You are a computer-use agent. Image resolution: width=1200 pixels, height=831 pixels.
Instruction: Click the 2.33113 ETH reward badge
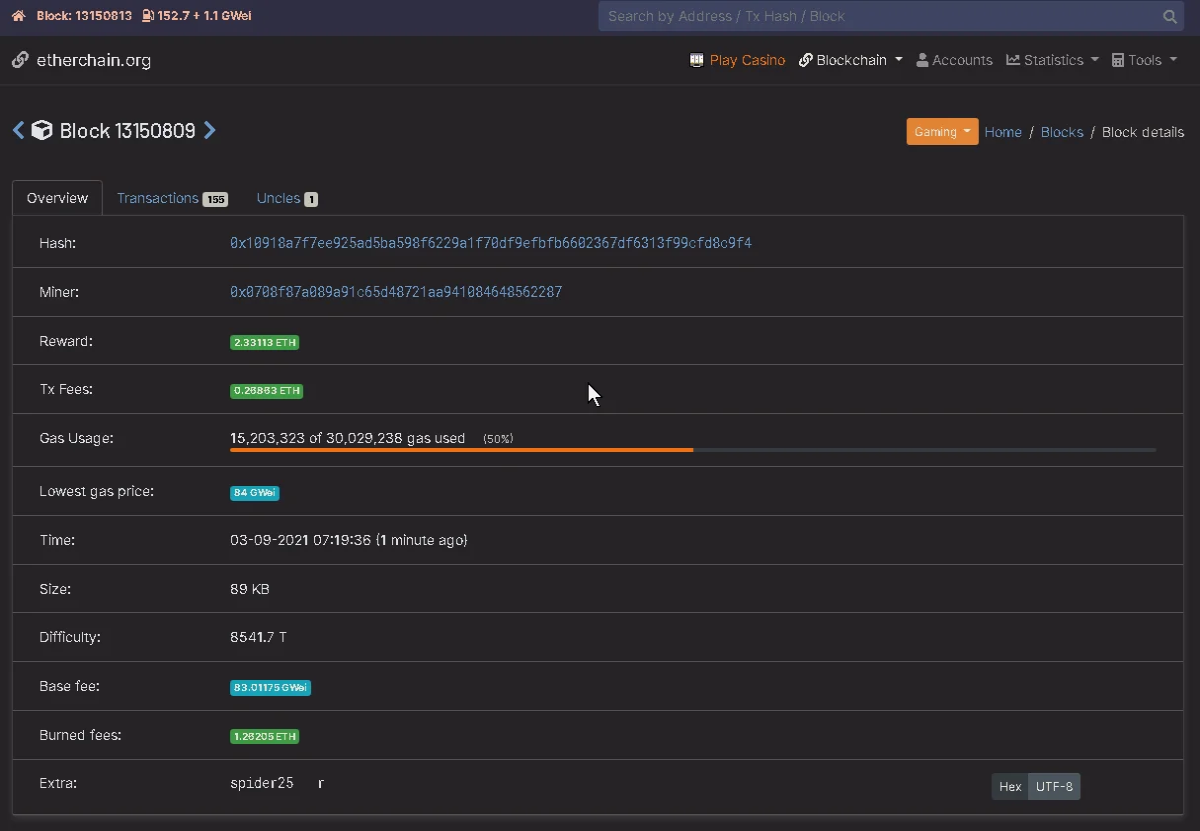[x=265, y=342]
